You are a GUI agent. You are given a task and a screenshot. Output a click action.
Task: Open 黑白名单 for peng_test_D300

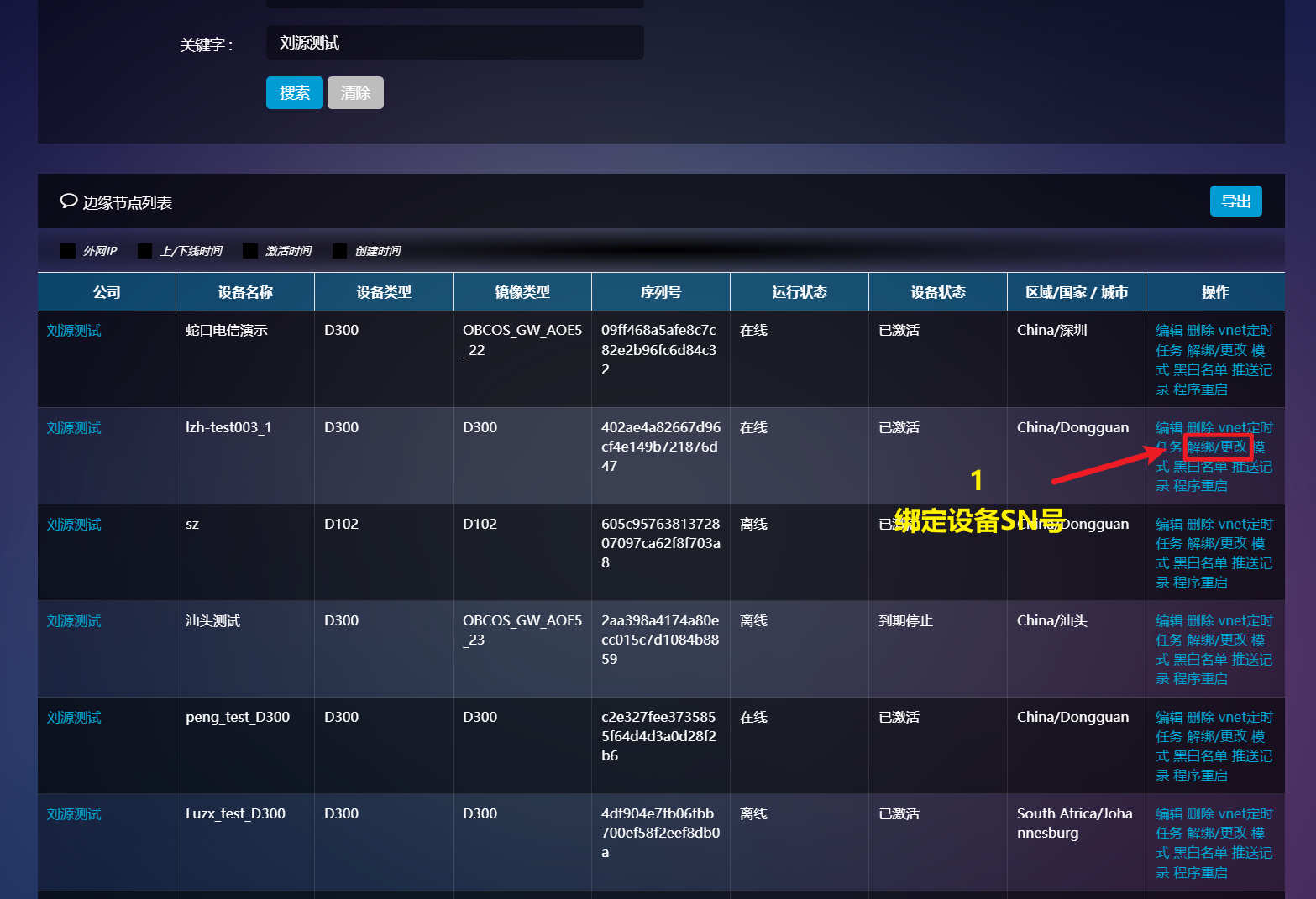click(x=1200, y=756)
